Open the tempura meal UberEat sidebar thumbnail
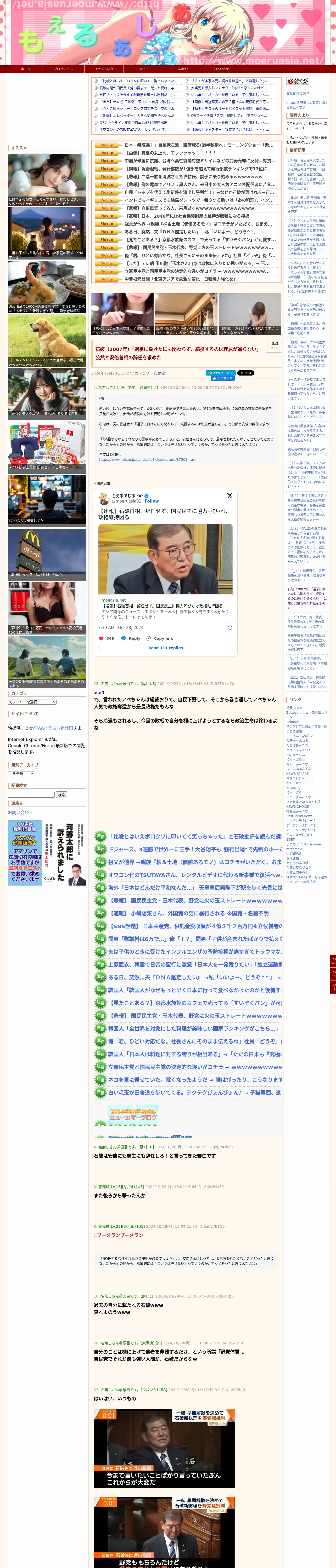Image resolution: width=336 pixels, height=1568 pixels. click(47, 287)
